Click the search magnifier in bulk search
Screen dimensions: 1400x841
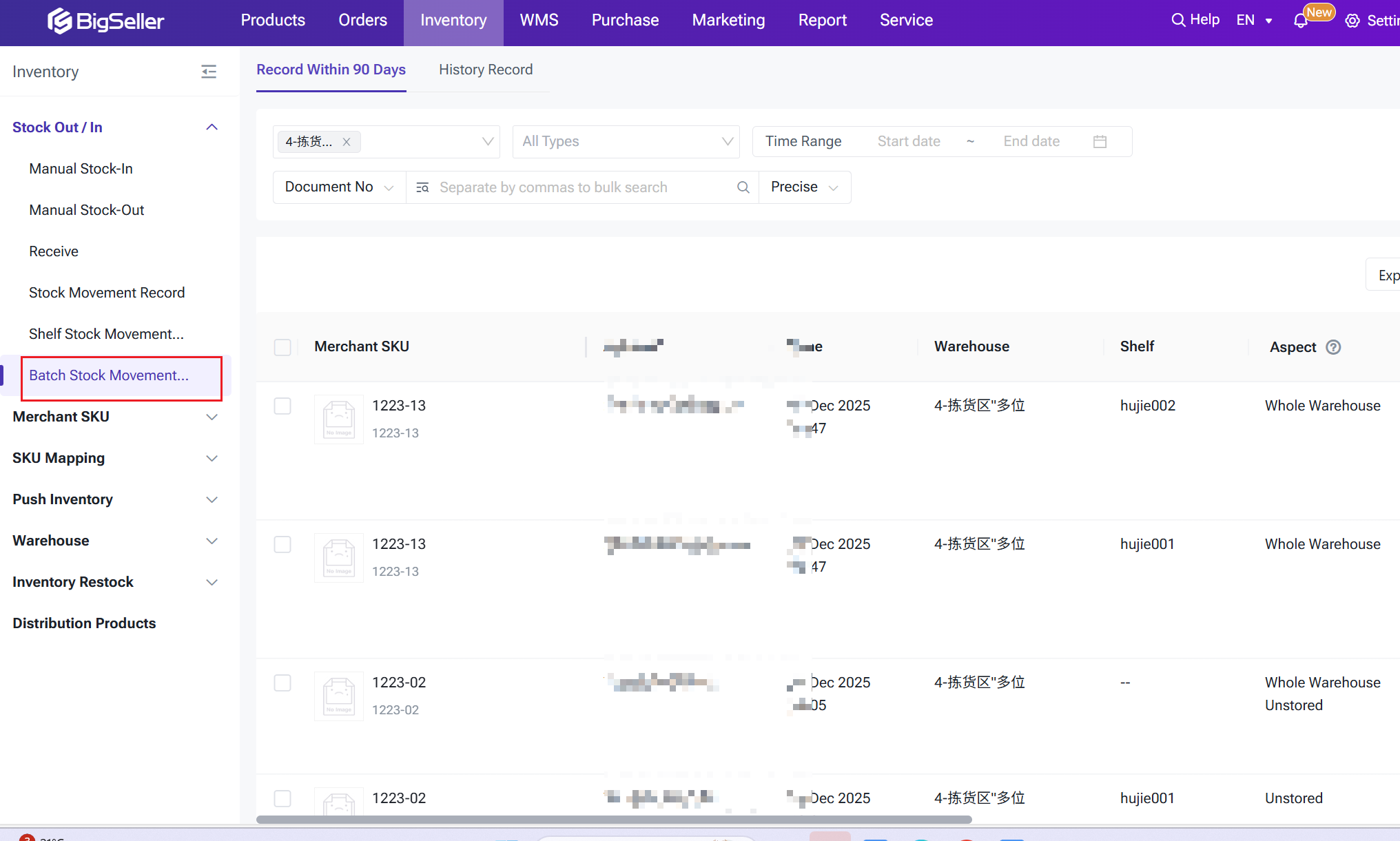pyautogui.click(x=743, y=187)
